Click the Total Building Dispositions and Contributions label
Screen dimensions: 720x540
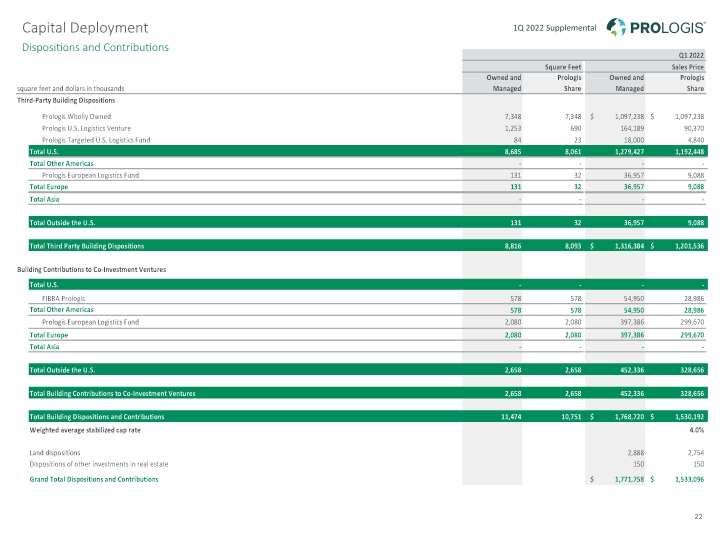tap(97, 417)
